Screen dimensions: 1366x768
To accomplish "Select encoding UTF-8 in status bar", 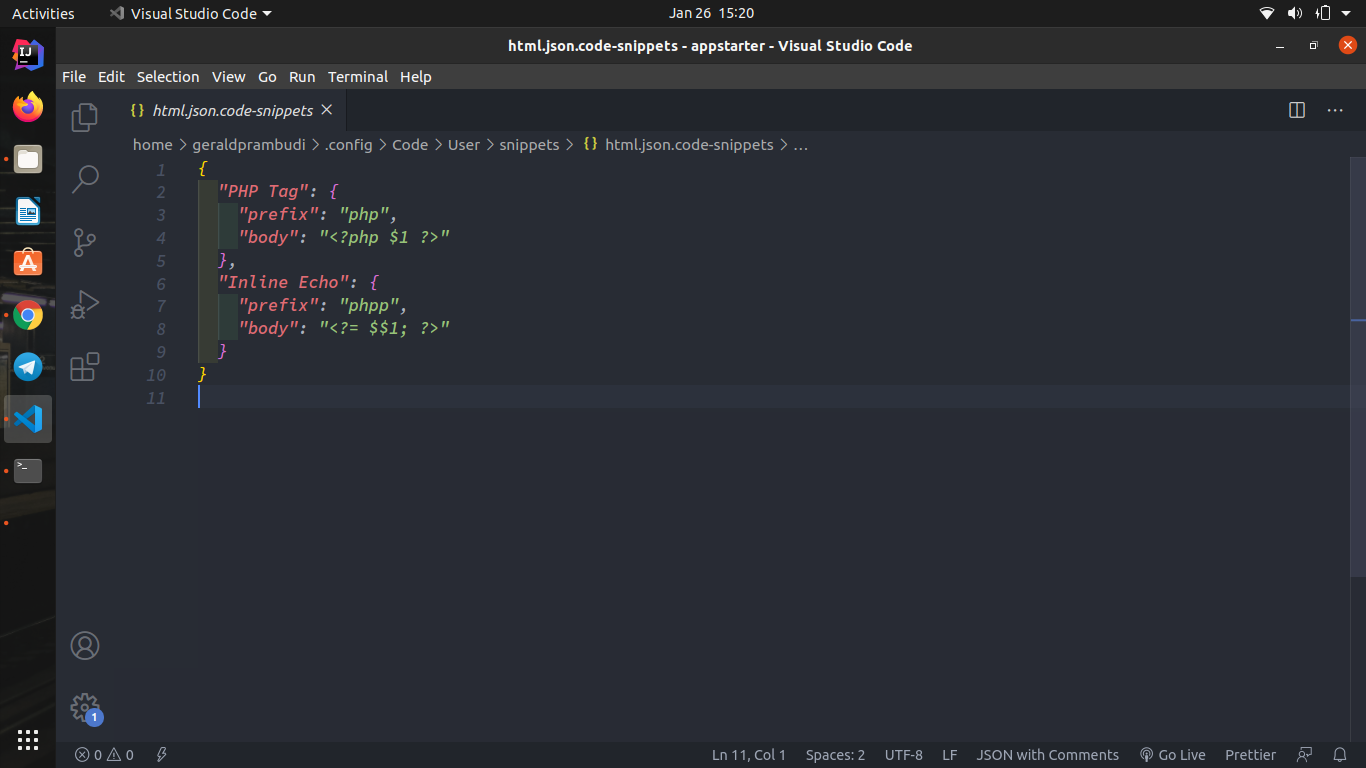I will [904, 755].
